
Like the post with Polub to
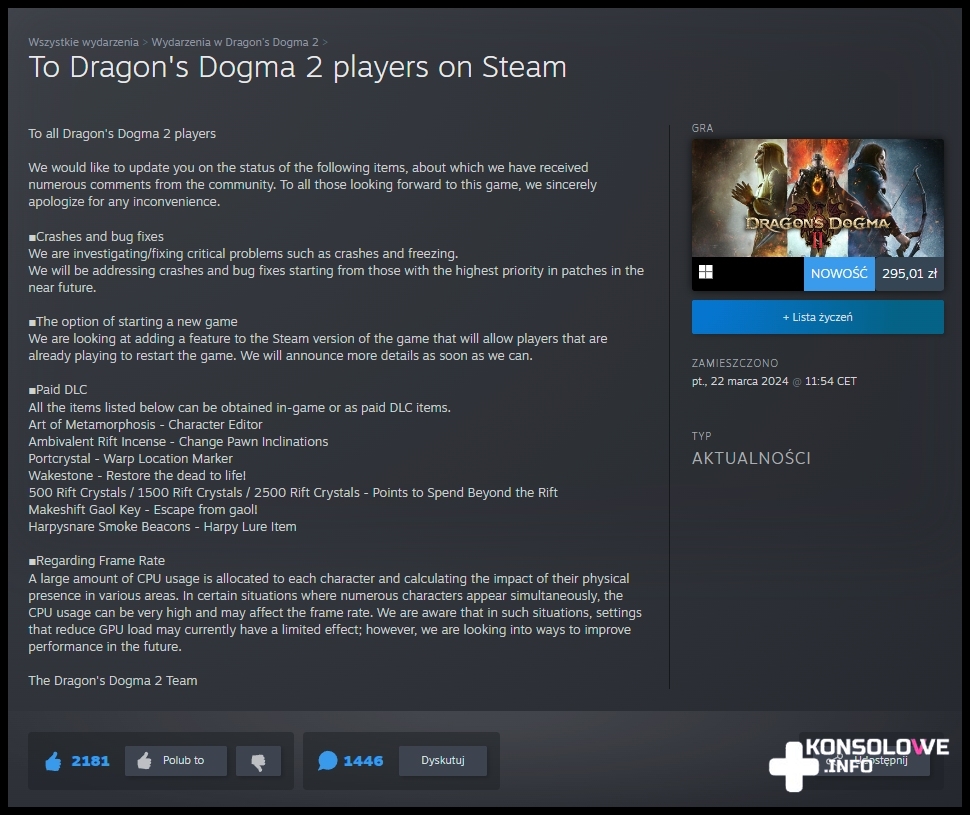[176, 761]
